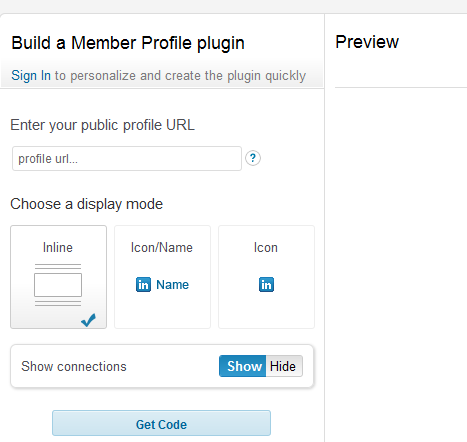Click the Enter your public profile URL label

(103, 126)
